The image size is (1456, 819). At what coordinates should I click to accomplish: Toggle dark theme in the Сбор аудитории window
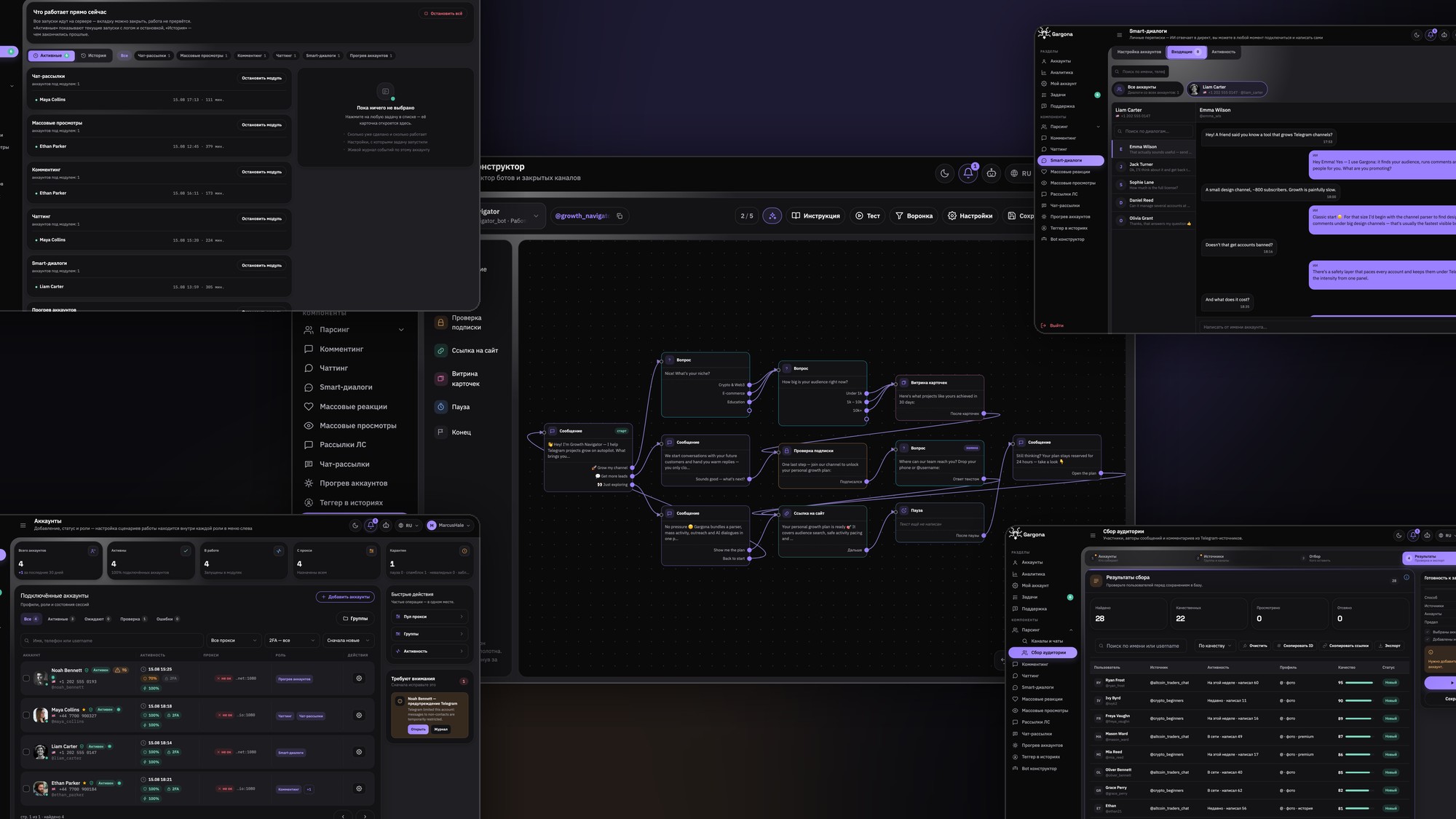(x=1398, y=535)
